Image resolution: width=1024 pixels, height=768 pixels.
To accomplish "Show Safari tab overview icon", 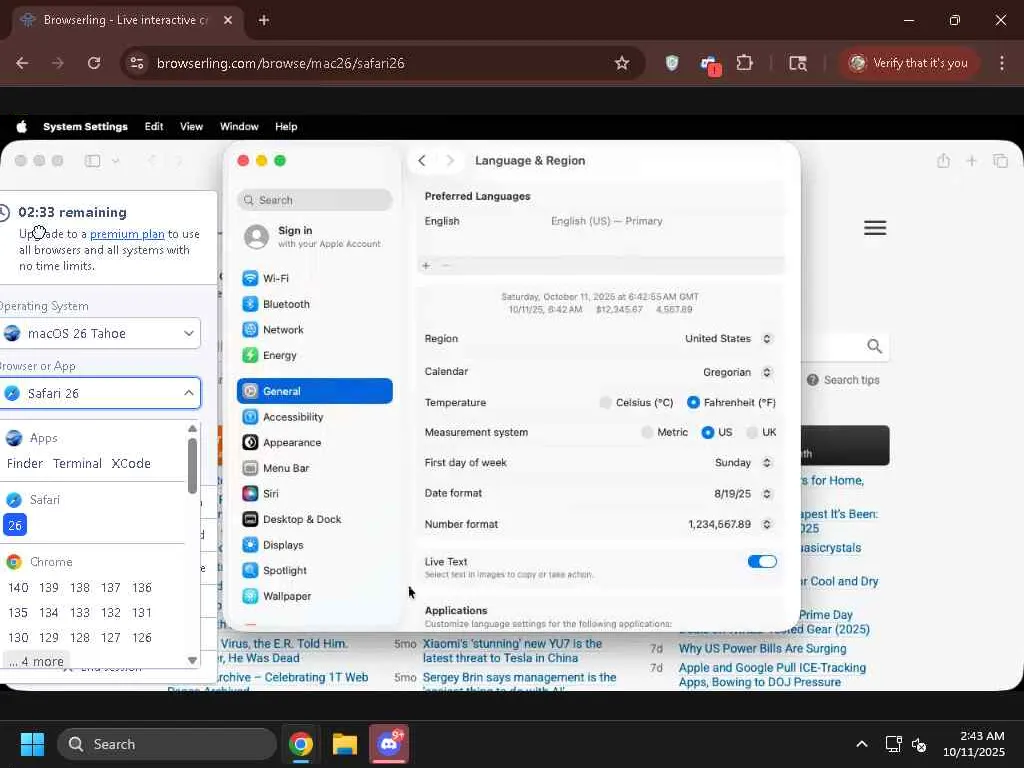I will [x=1000, y=161].
